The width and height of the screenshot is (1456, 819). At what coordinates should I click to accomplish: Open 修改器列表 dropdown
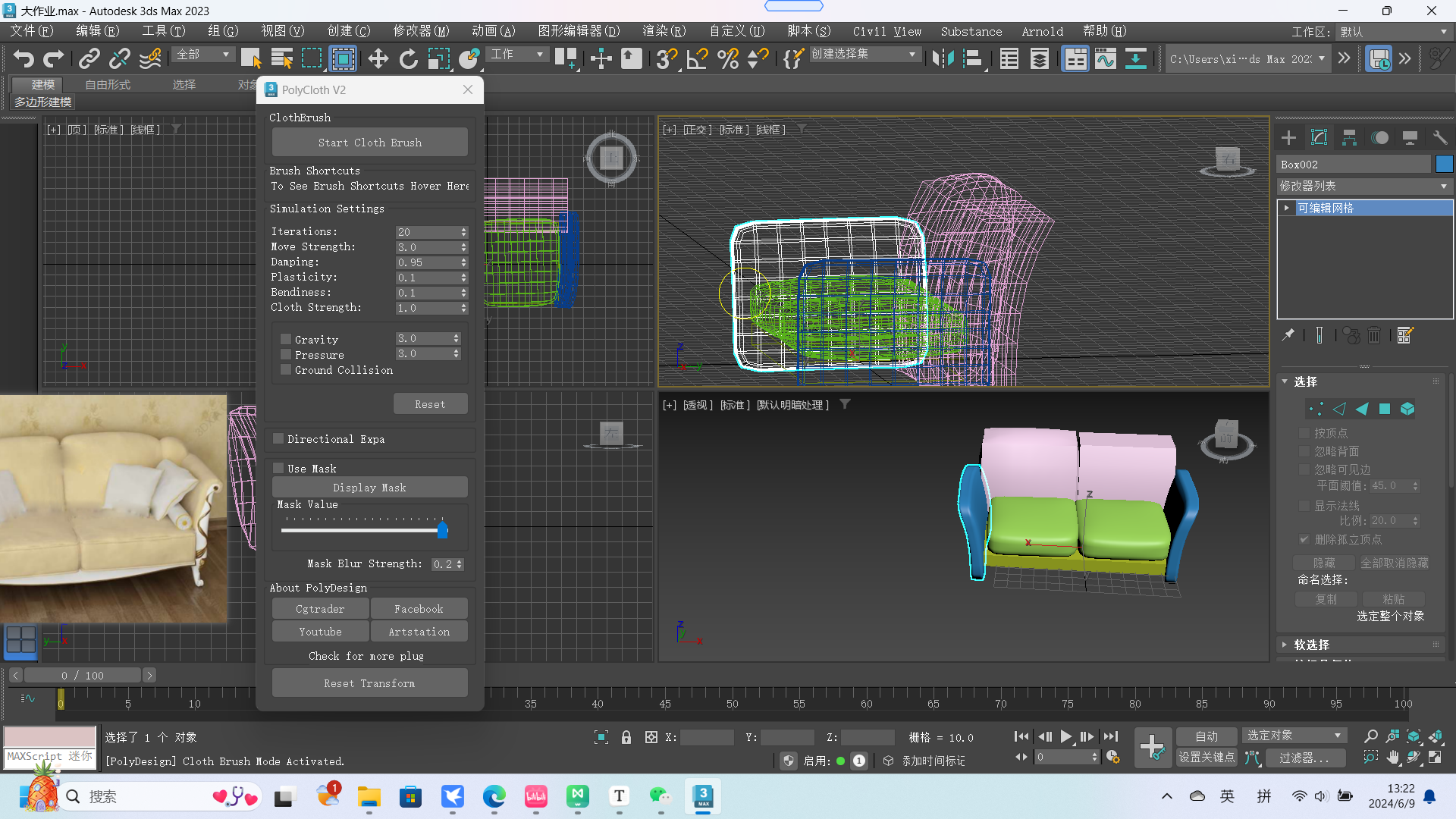pyautogui.click(x=1364, y=186)
